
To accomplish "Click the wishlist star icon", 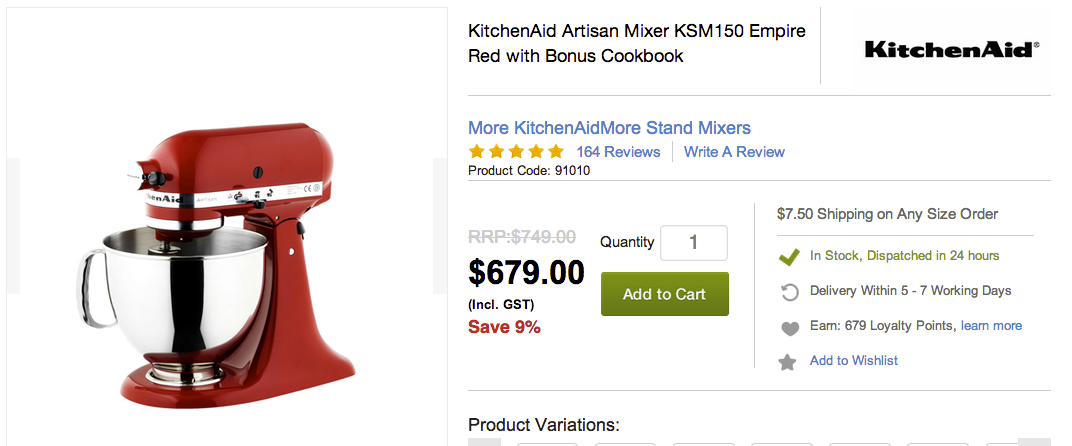I will [789, 361].
